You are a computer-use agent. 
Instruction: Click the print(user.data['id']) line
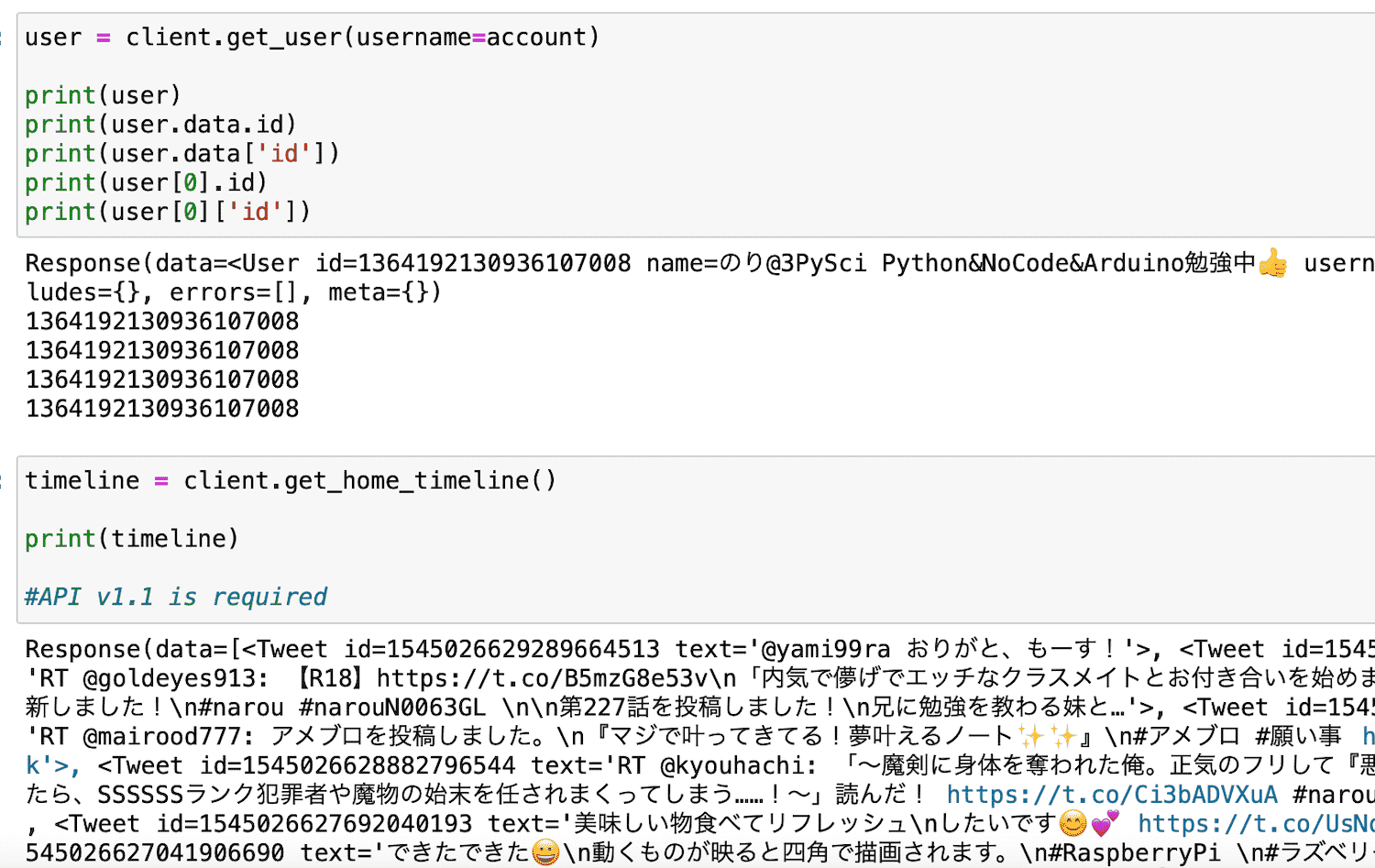click(x=181, y=154)
